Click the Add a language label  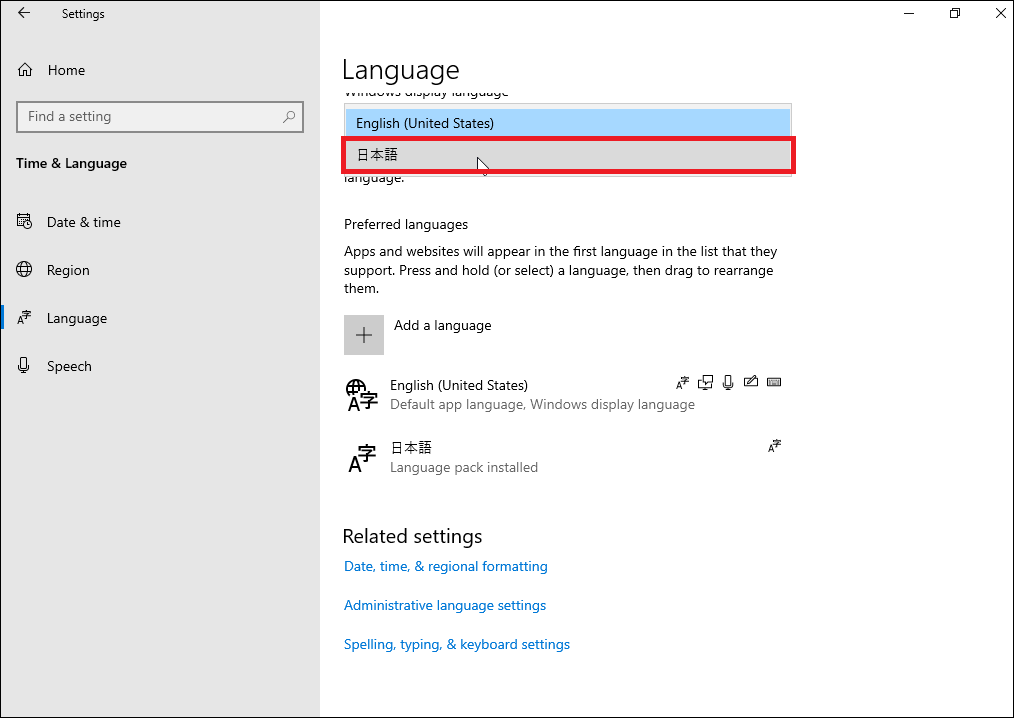tap(442, 325)
